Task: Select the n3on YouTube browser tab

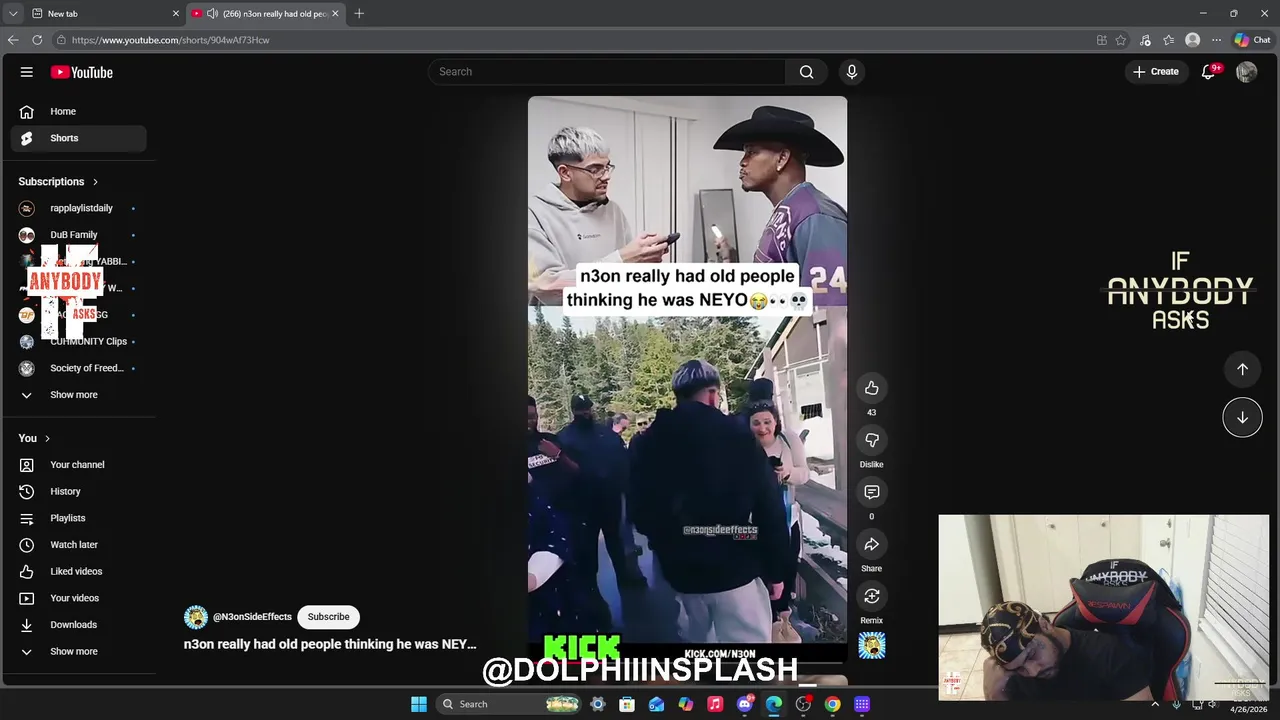Action: (266, 13)
